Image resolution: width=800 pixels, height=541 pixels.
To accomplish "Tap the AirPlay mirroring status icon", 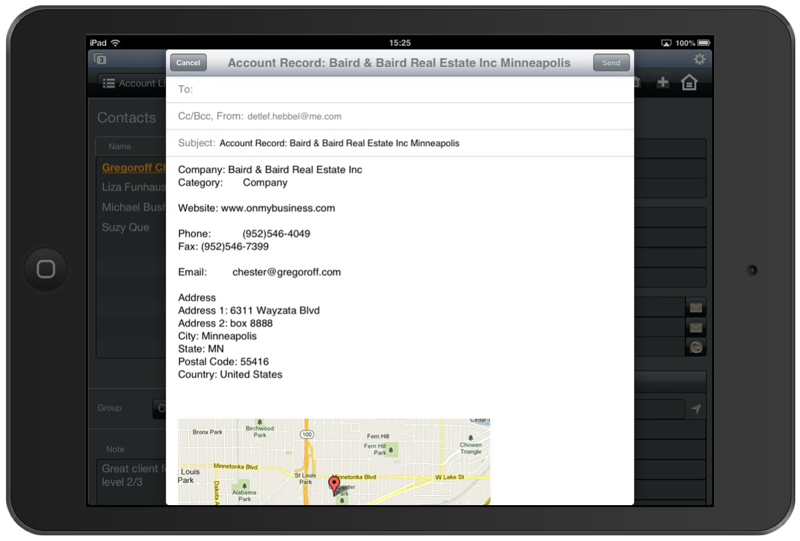I will pos(666,43).
